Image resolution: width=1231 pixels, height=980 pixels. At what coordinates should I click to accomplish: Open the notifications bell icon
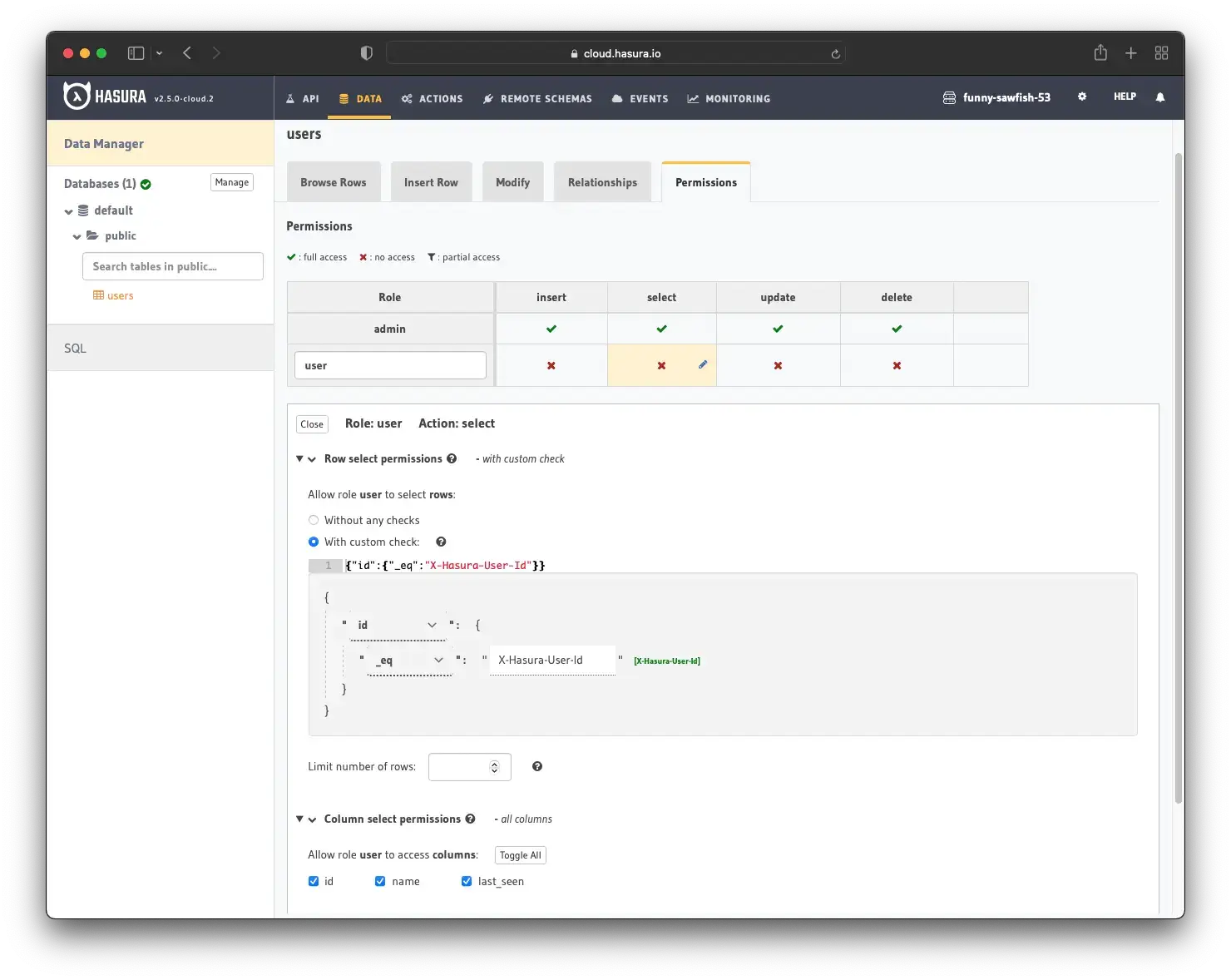pyautogui.click(x=1160, y=97)
